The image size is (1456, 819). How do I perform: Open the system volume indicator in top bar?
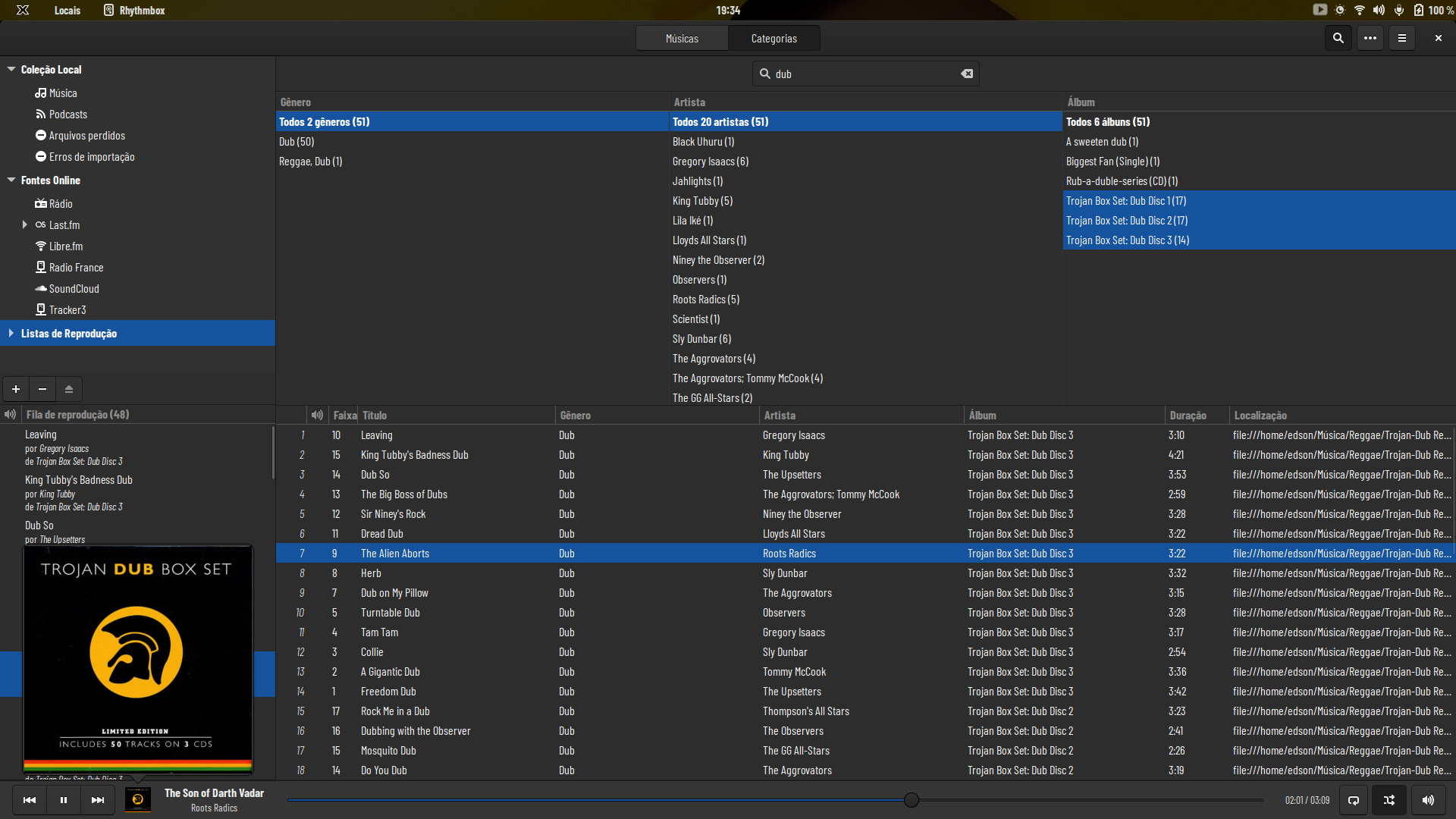[x=1379, y=10]
